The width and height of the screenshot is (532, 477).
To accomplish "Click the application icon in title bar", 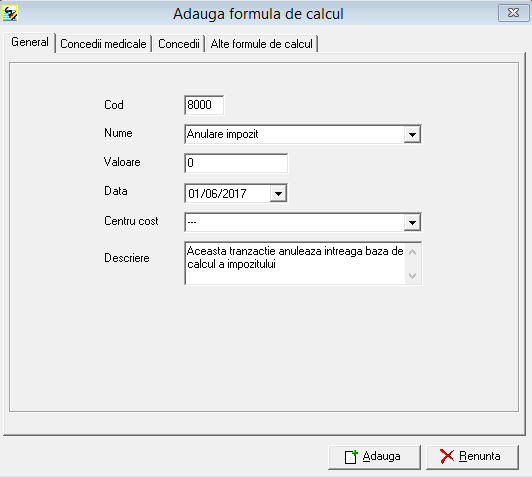I will pyautogui.click(x=10, y=14).
